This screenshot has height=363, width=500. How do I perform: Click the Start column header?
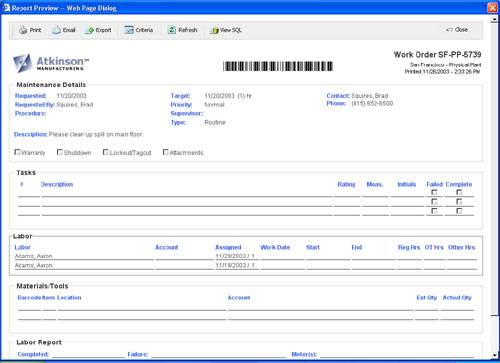click(x=313, y=247)
